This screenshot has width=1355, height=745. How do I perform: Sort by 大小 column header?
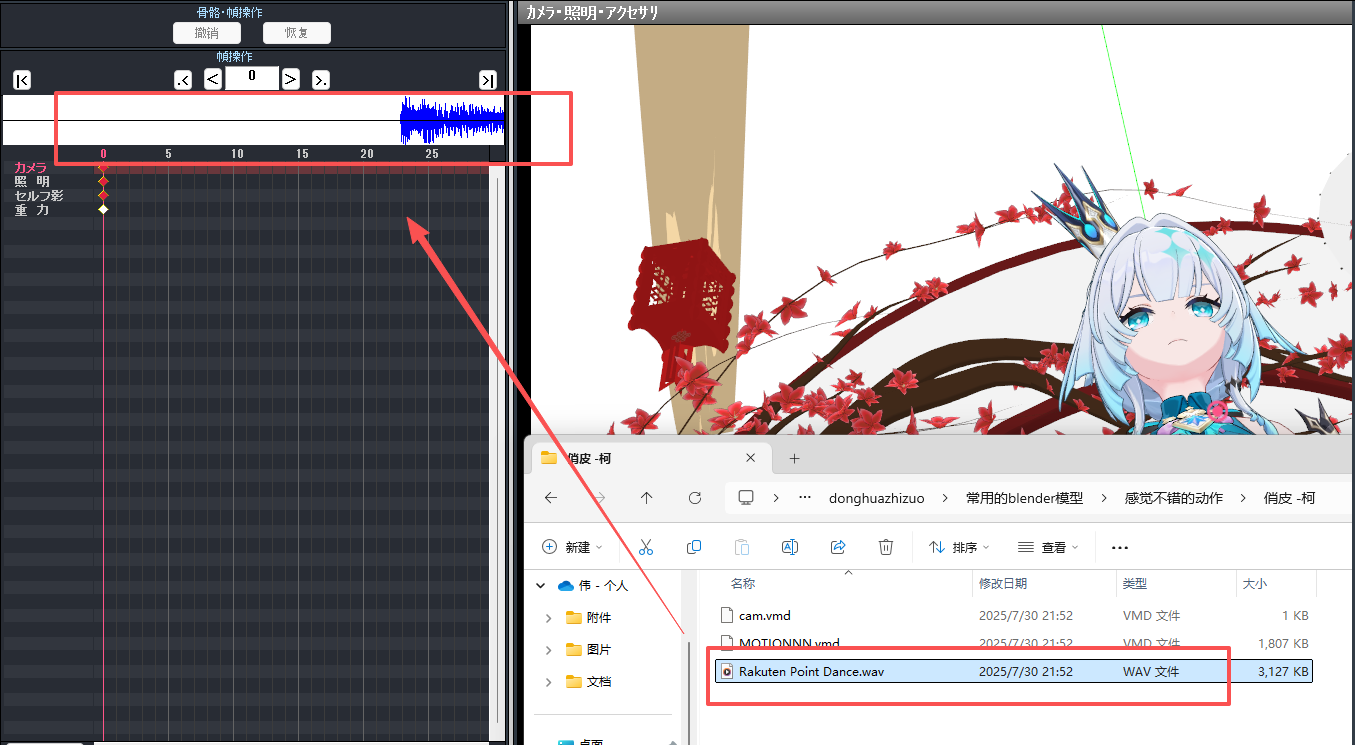(x=1254, y=583)
